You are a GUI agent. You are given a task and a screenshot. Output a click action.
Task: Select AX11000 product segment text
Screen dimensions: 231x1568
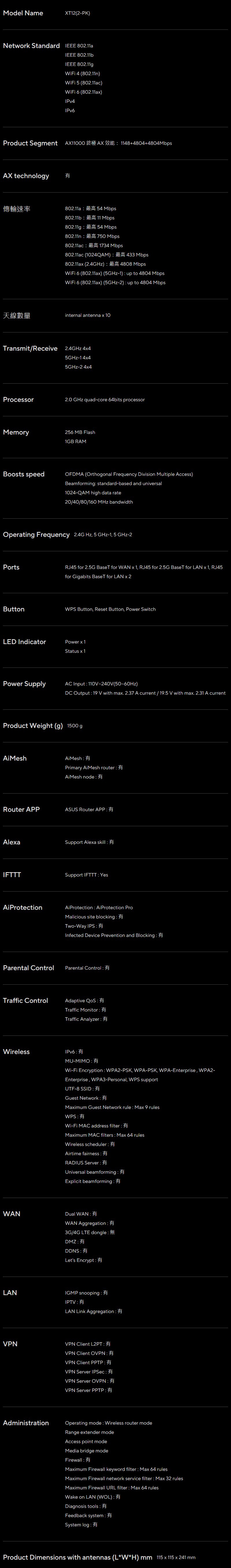point(118,143)
